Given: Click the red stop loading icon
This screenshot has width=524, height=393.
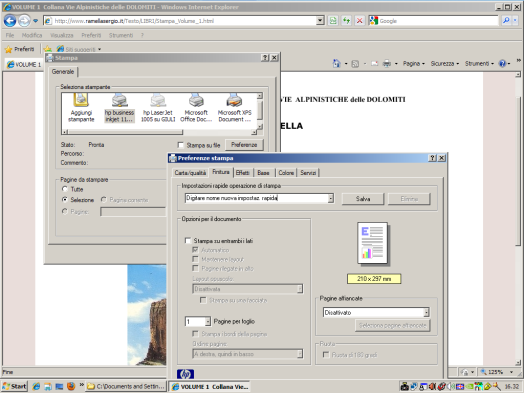Looking at the screenshot, I should (x=359, y=21).
